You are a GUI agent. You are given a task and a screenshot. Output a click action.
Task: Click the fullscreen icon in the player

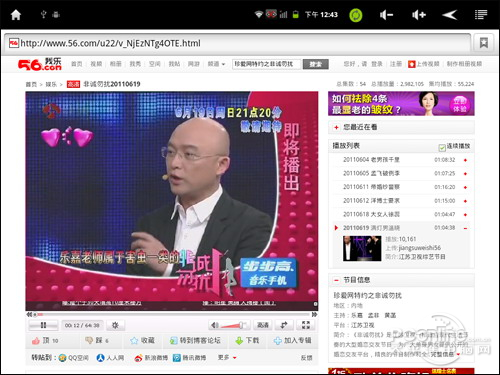[306, 325]
